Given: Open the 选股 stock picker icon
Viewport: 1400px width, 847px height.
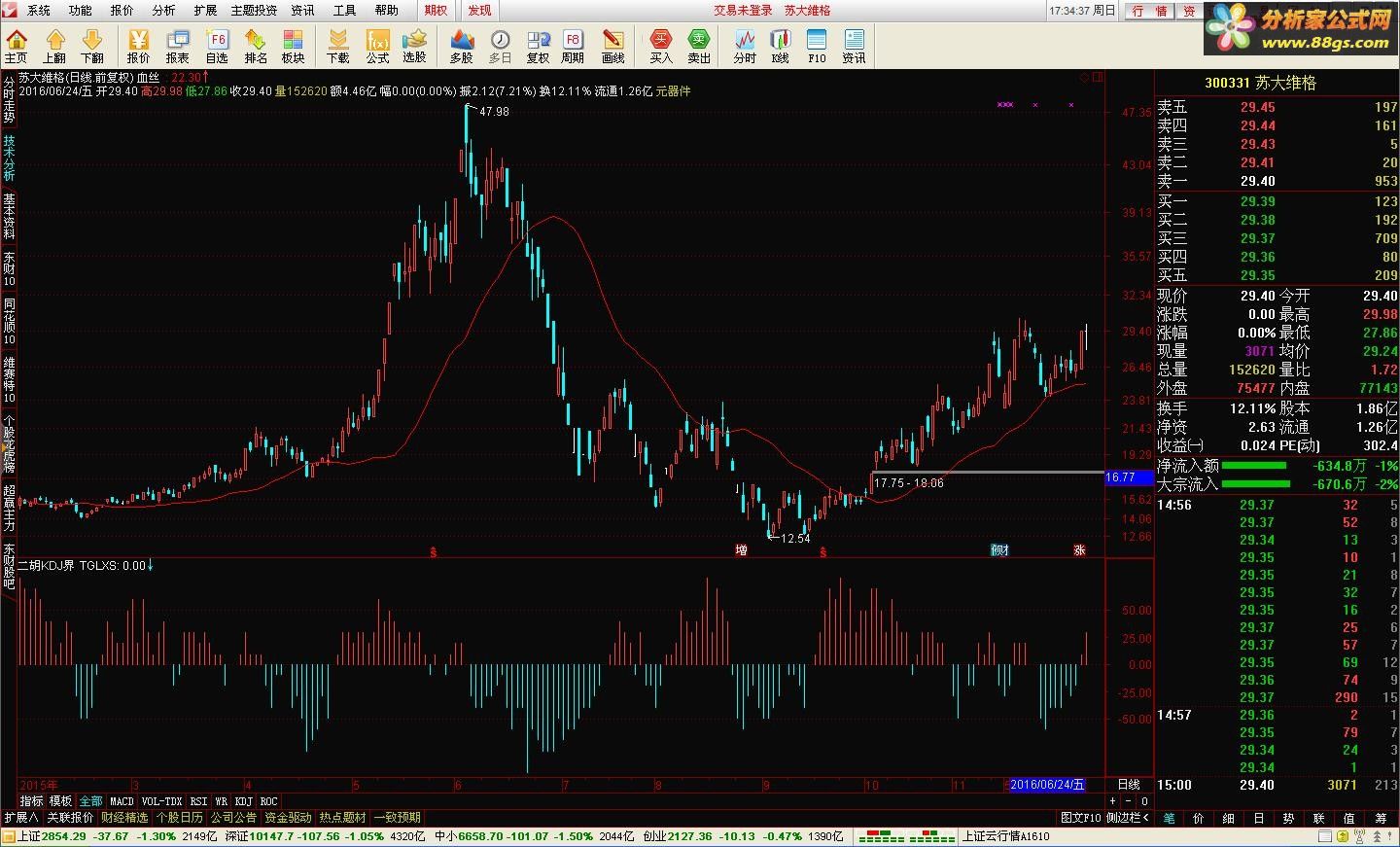Looking at the screenshot, I should click(x=414, y=46).
